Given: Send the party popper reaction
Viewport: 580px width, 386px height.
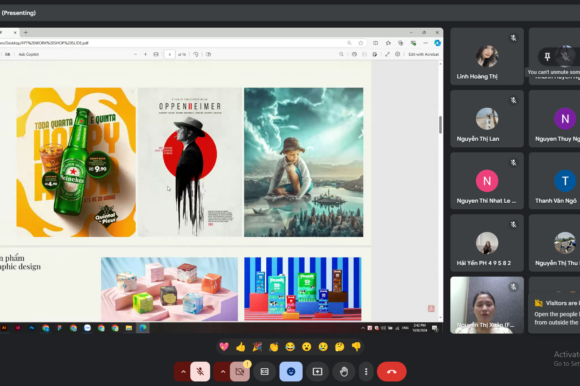Looking at the screenshot, I should click(x=257, y=347).
